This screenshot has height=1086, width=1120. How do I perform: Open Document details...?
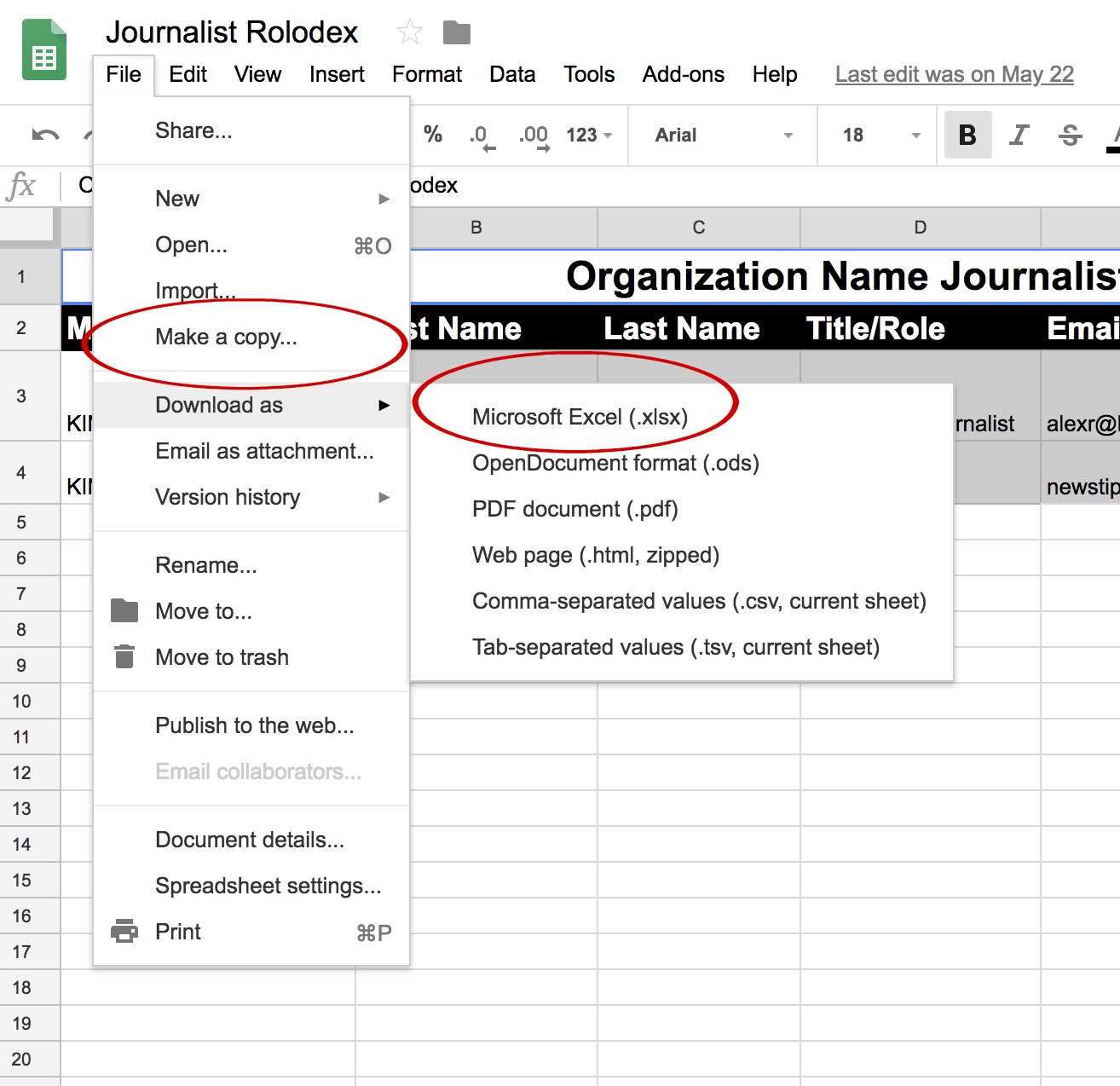(251, 840)
